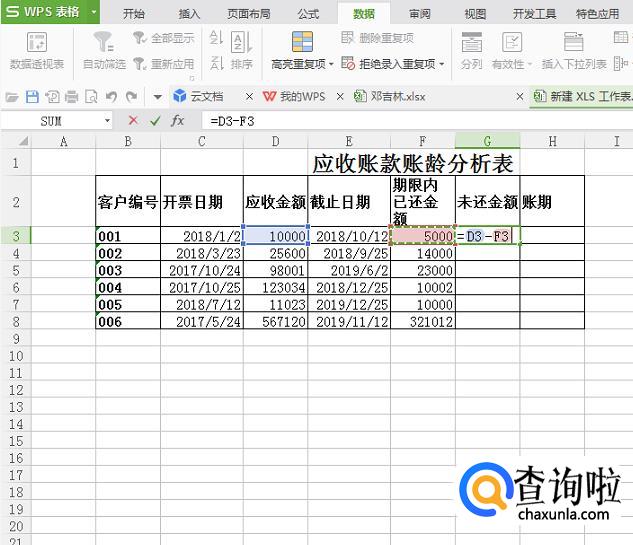The image size is (633, 545).
Task: Select column G header
Action: (x=487, y=141)
